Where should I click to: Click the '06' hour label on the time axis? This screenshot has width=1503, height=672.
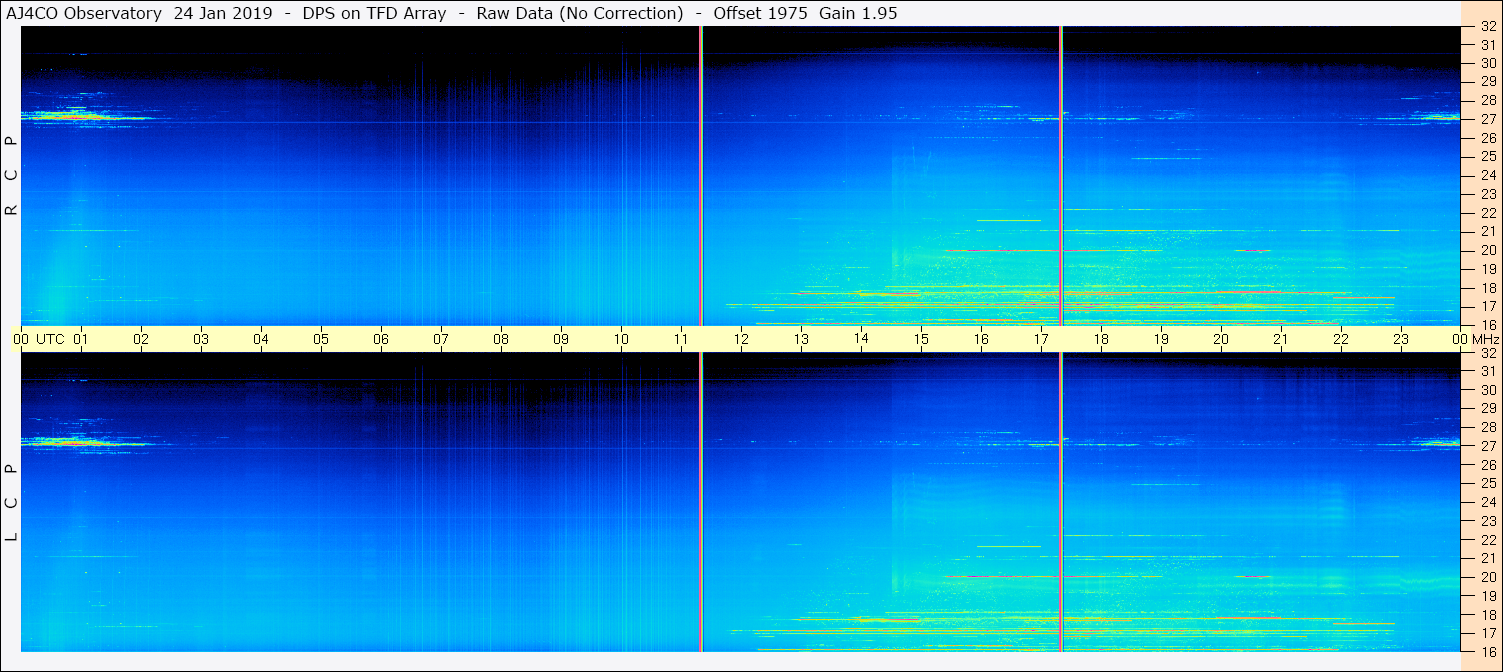point(381,339)
